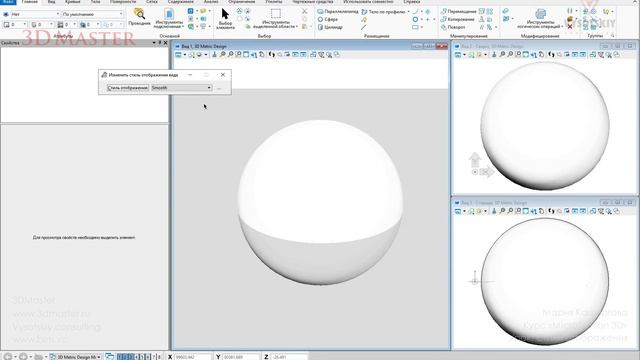Open the Справка ribbon tab

411,2
